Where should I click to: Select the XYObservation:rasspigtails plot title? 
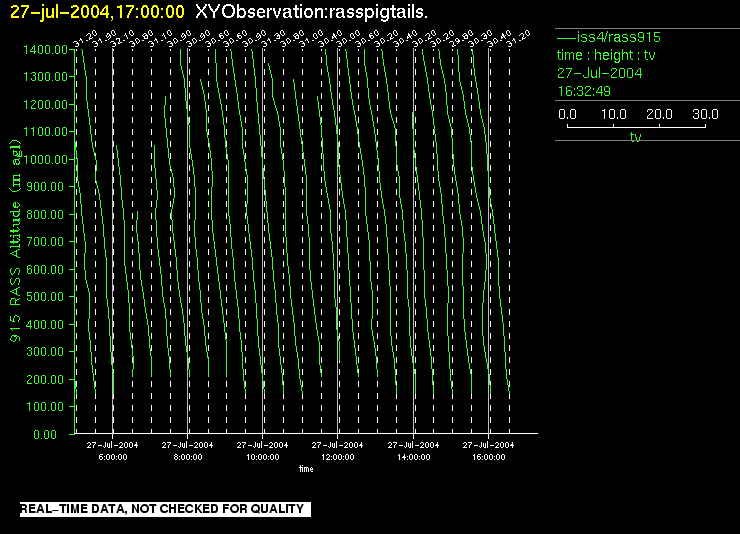tap(313, 11)
